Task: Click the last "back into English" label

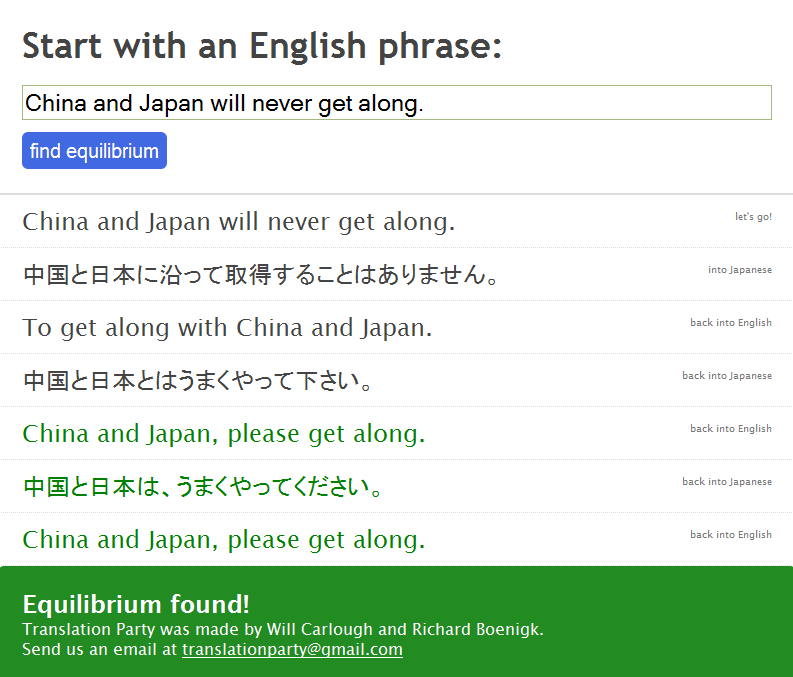Action: coord(731,535)
